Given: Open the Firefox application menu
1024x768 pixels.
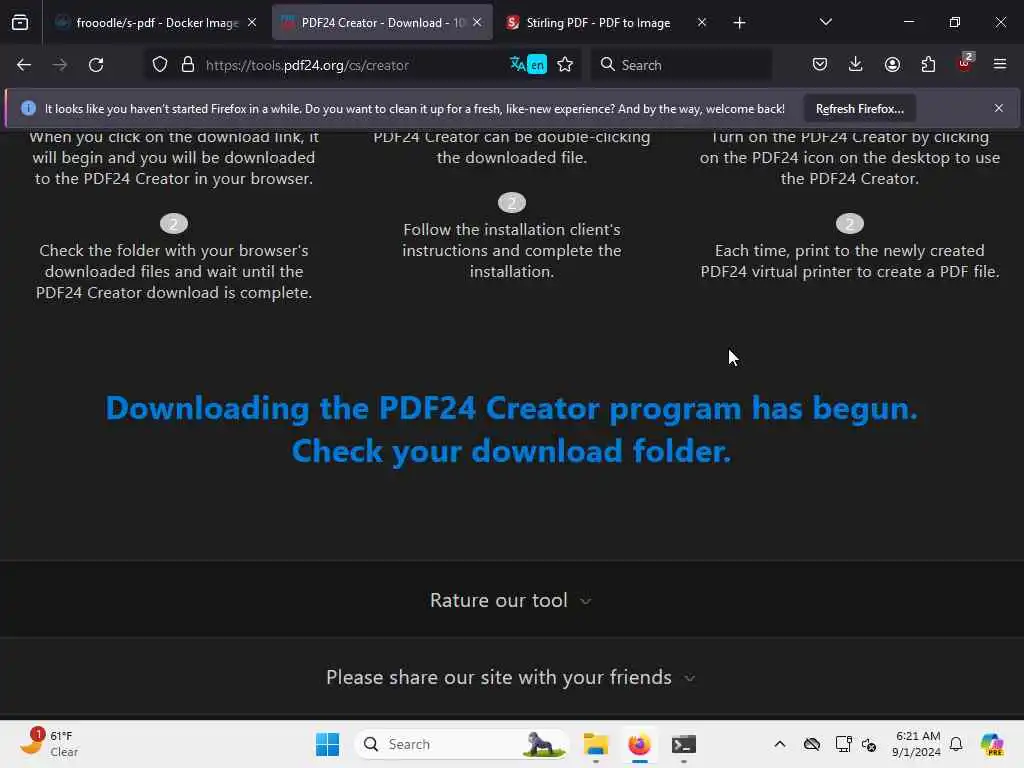Looking at the screenshot, I should [x=1000, y=65].
